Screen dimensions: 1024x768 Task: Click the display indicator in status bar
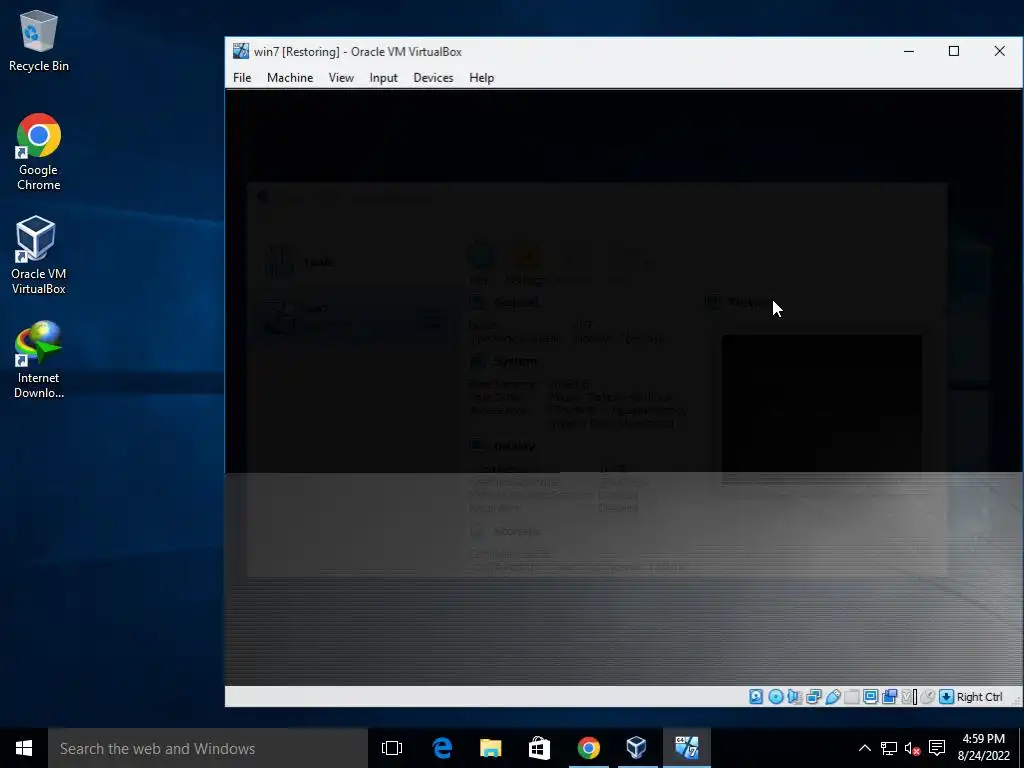click(x=871, y=697)
